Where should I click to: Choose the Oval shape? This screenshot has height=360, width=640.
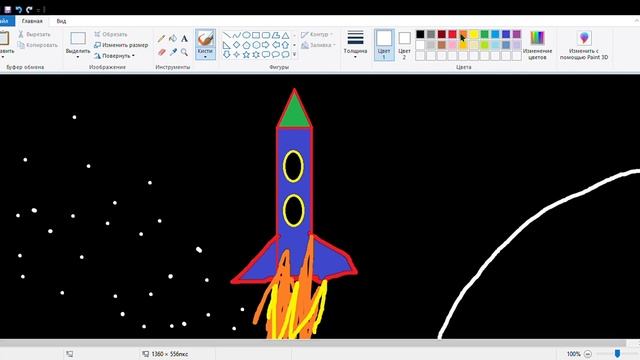point(247,36)
